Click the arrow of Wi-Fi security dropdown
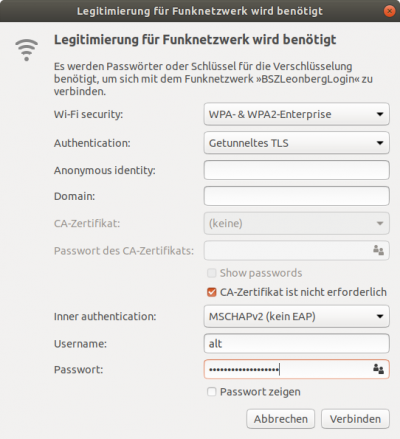 coord(380,114)
